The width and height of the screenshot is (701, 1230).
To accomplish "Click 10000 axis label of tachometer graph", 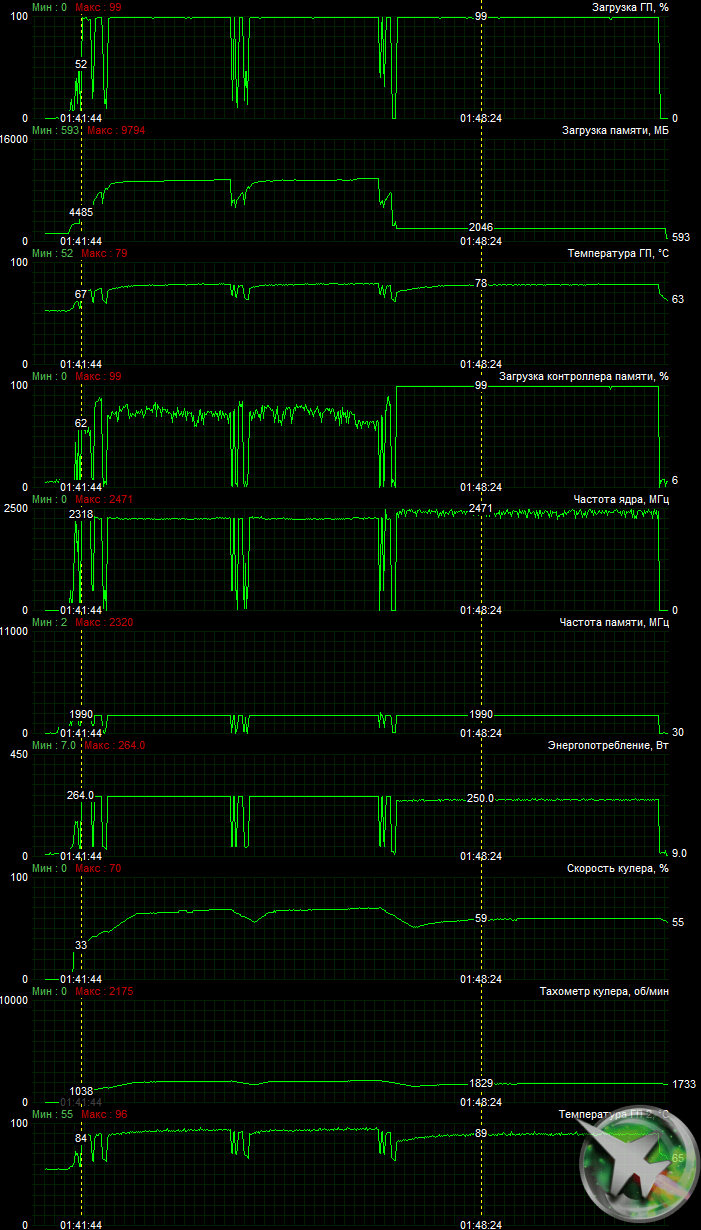I will (14, 1000).
